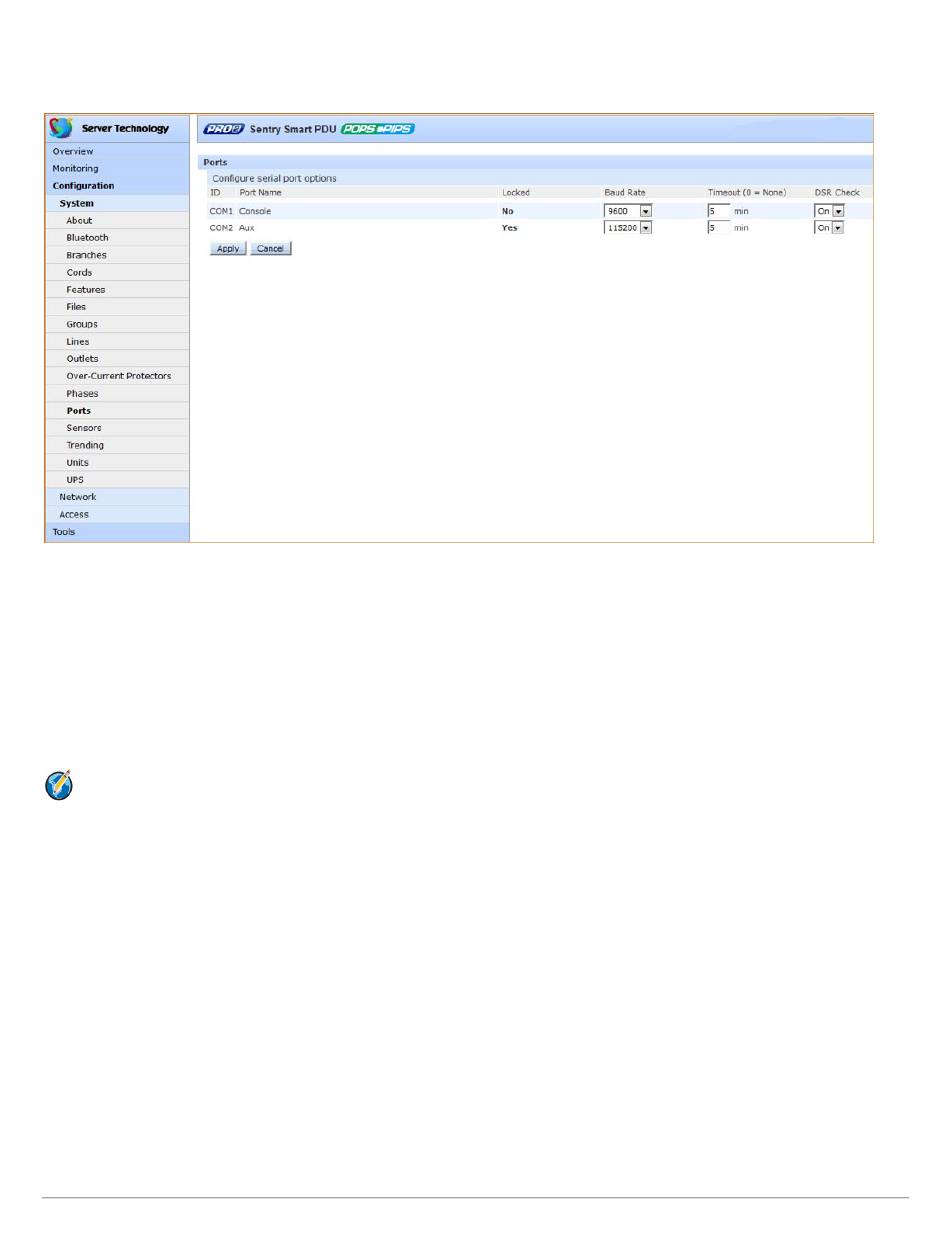Open the Phases page

point(117,394)
